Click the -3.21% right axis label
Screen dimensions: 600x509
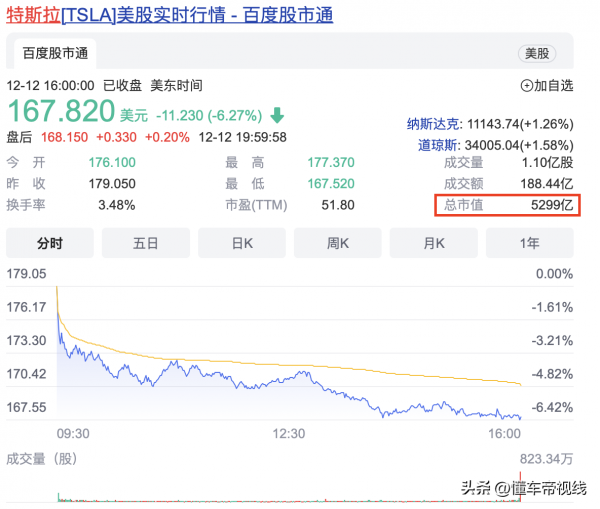(x=552, y=340)
